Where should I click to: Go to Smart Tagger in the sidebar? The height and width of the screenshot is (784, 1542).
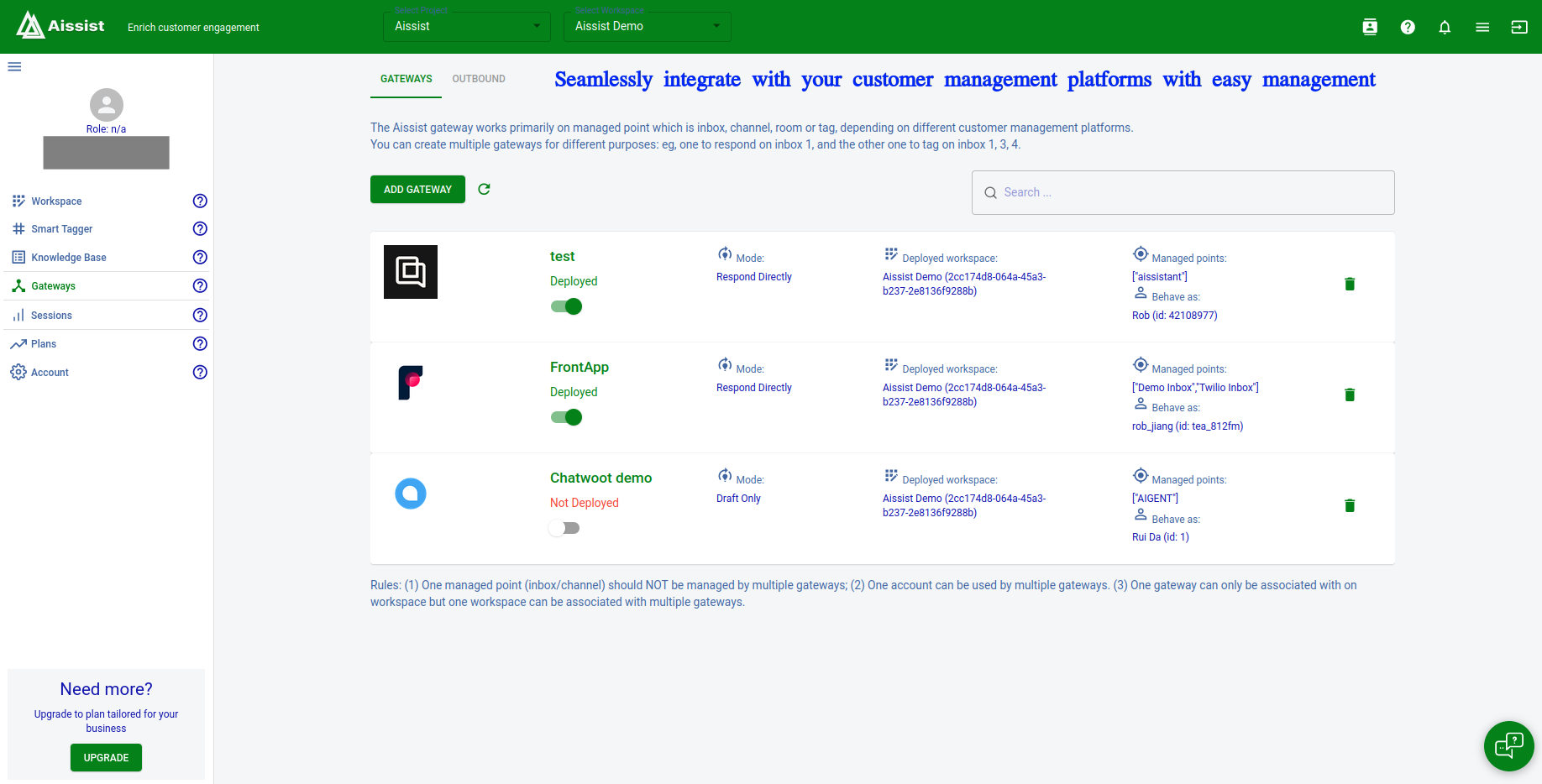tap(61, 229)
